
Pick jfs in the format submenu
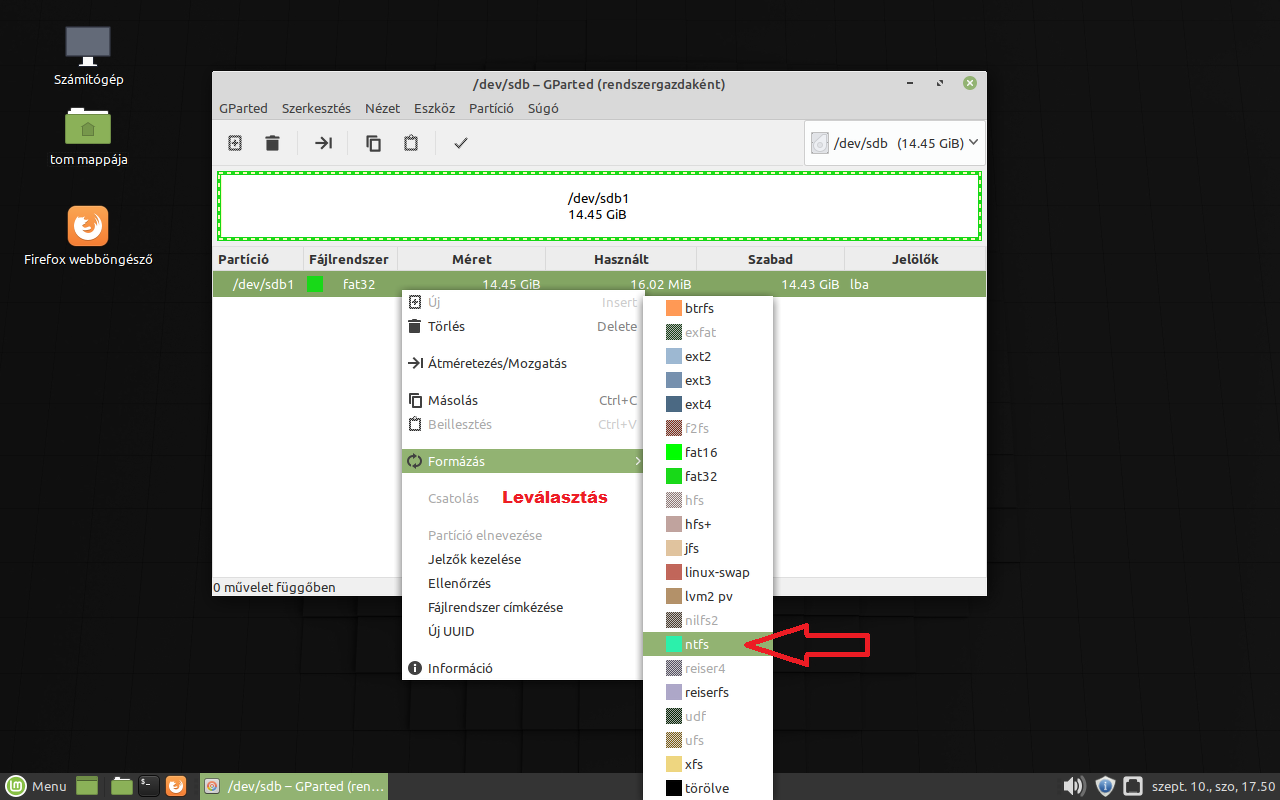tap(708, 548)
